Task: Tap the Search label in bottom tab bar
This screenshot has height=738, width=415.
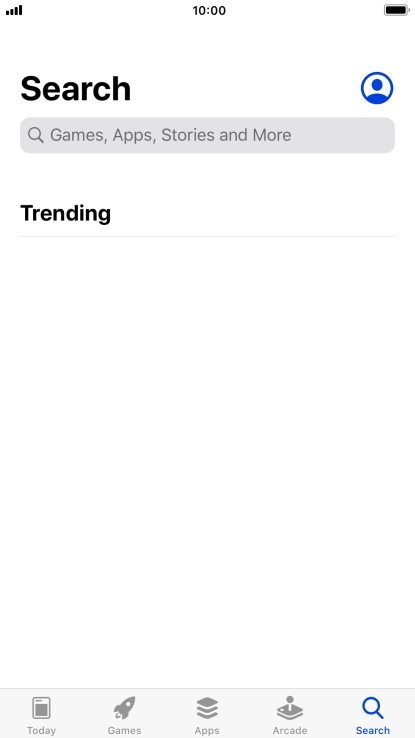Action: point(373,730)
